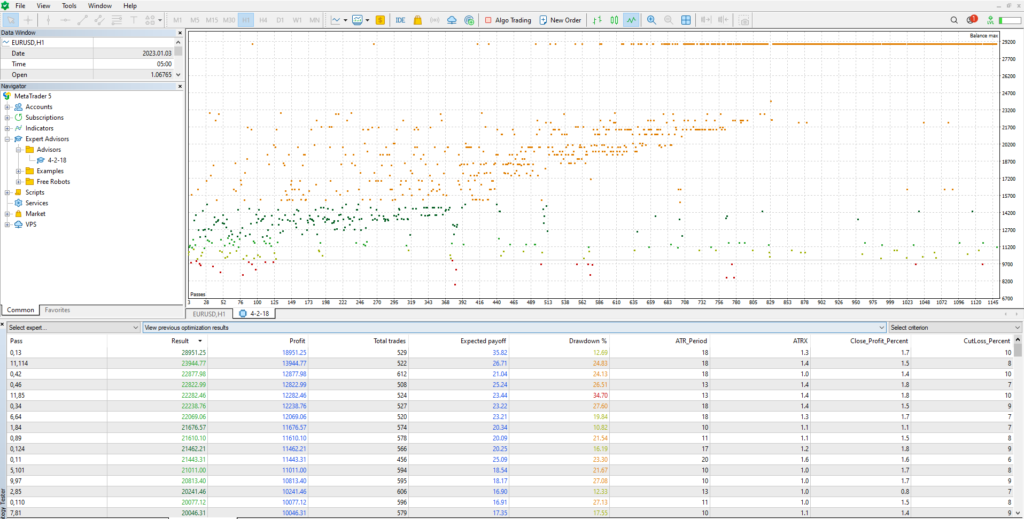1024x519 pixels.
Task: Expand the Indicators tree node
Action: 7,128
